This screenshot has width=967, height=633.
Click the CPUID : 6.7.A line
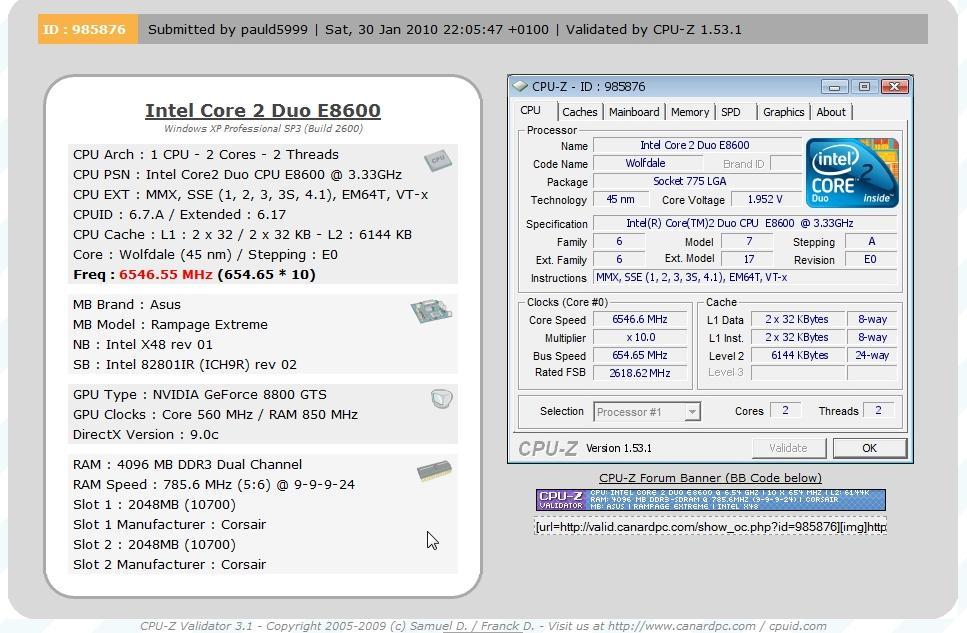[179, 214]
